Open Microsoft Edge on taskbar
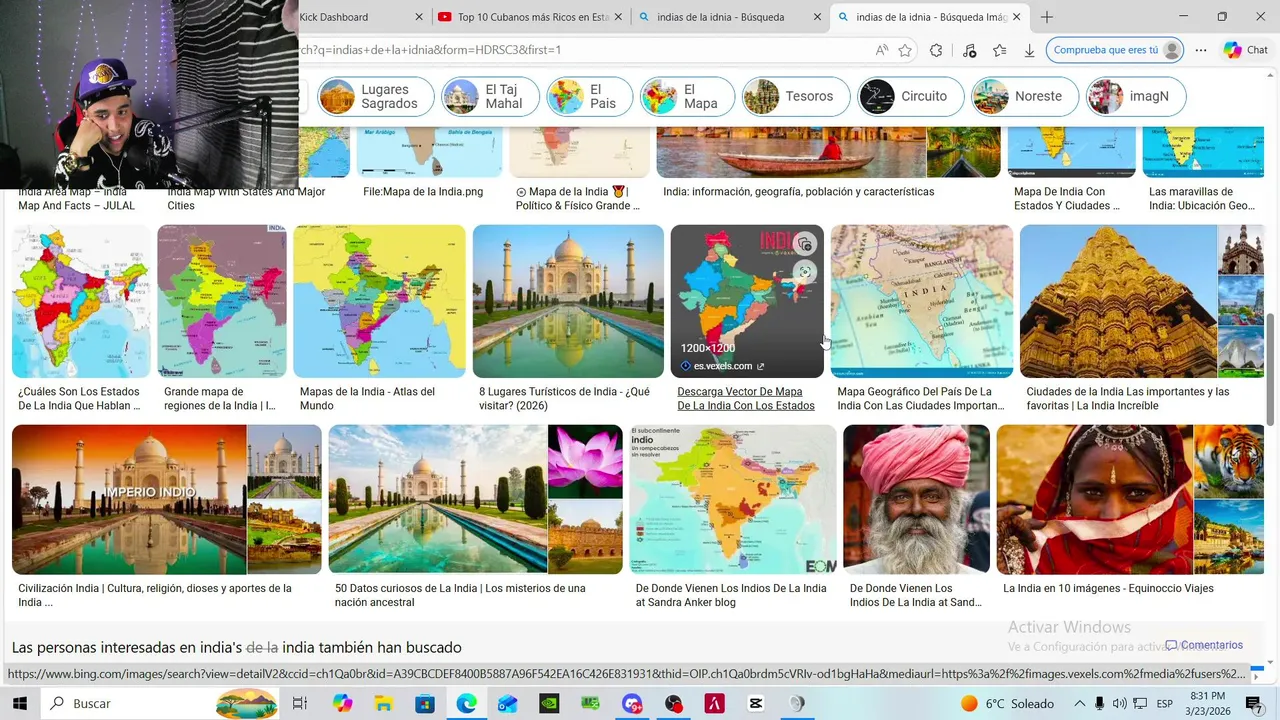Viewport: 1280px width, 720px height. pyautogui.click(x=466, y=703)
